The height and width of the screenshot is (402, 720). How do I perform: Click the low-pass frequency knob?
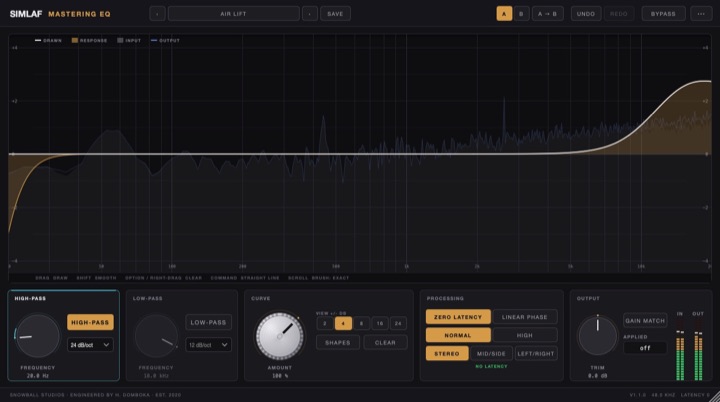[x=156, y=336]
